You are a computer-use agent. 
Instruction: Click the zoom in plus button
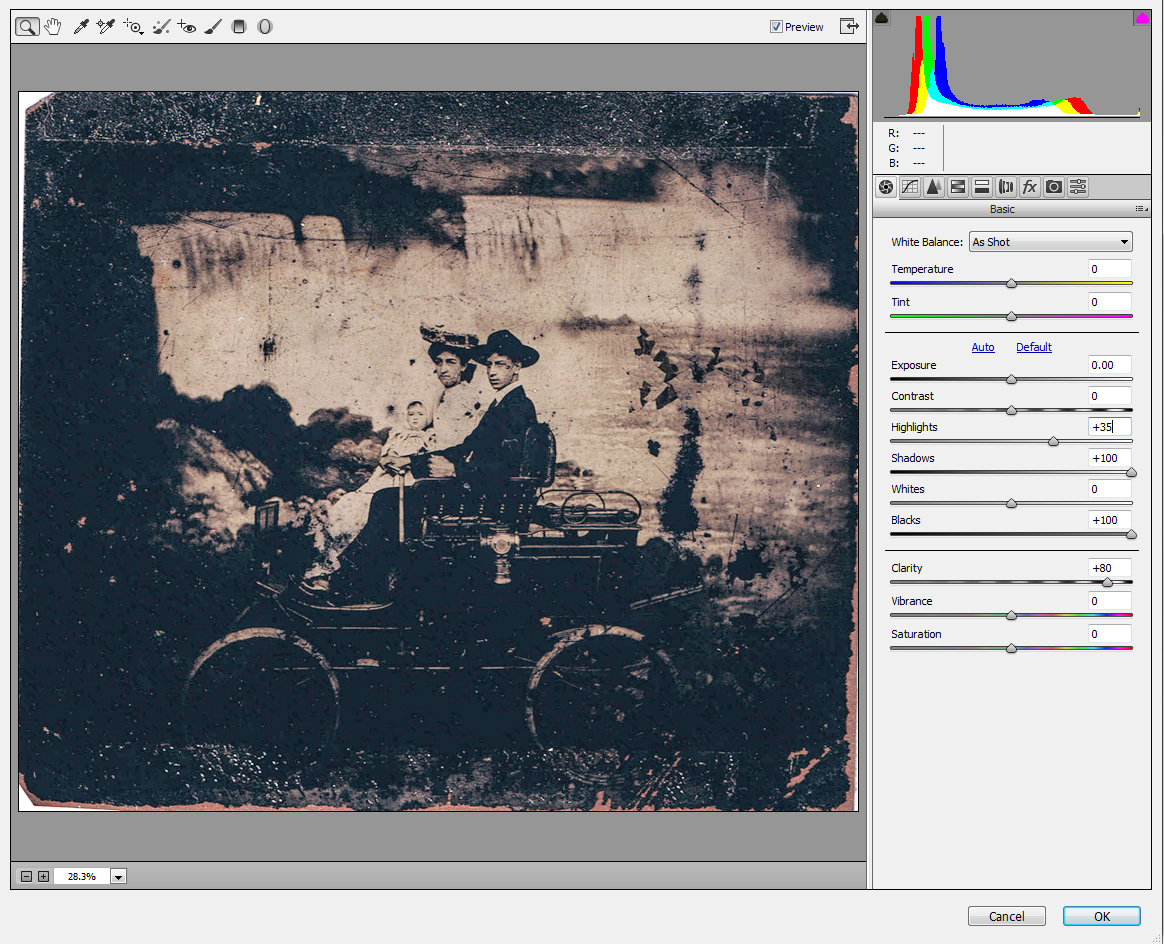click(44, 876)
